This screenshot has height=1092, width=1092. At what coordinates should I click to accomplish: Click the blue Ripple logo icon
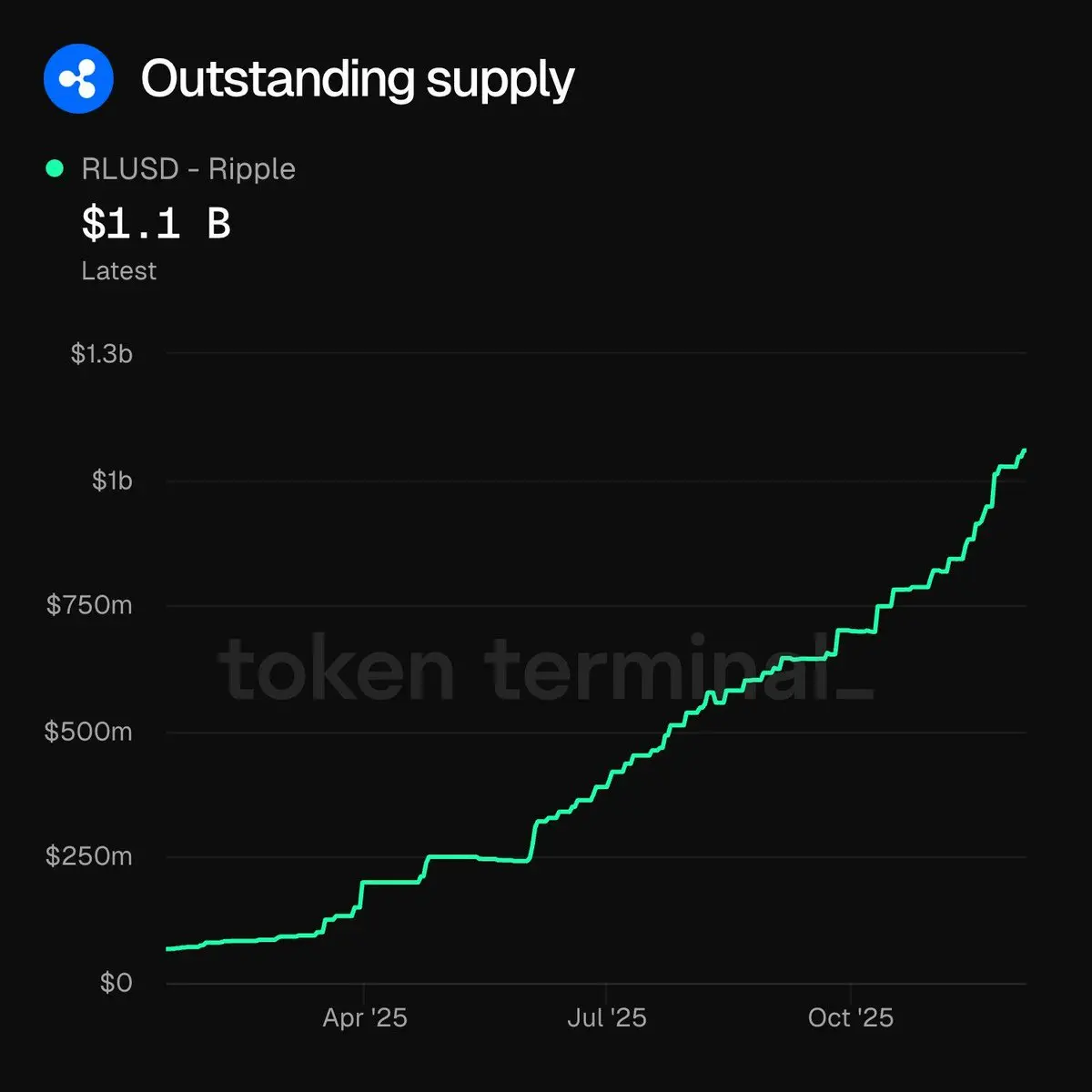click(78, 79)
